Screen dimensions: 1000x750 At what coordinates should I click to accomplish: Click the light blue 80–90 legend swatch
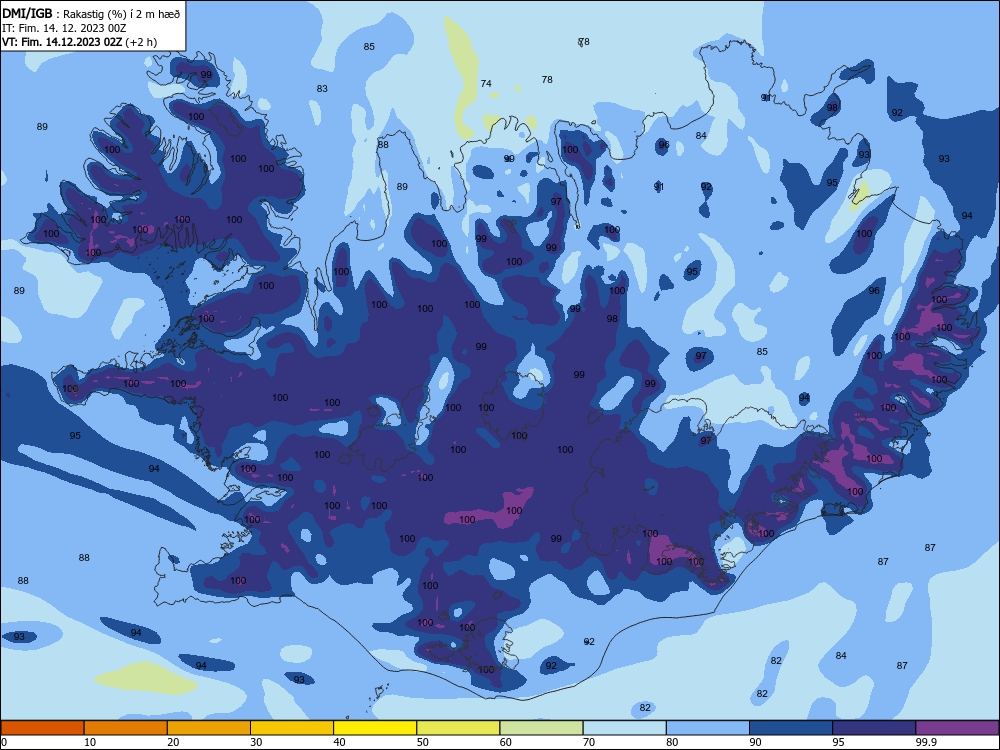click(x=708, y=728)
